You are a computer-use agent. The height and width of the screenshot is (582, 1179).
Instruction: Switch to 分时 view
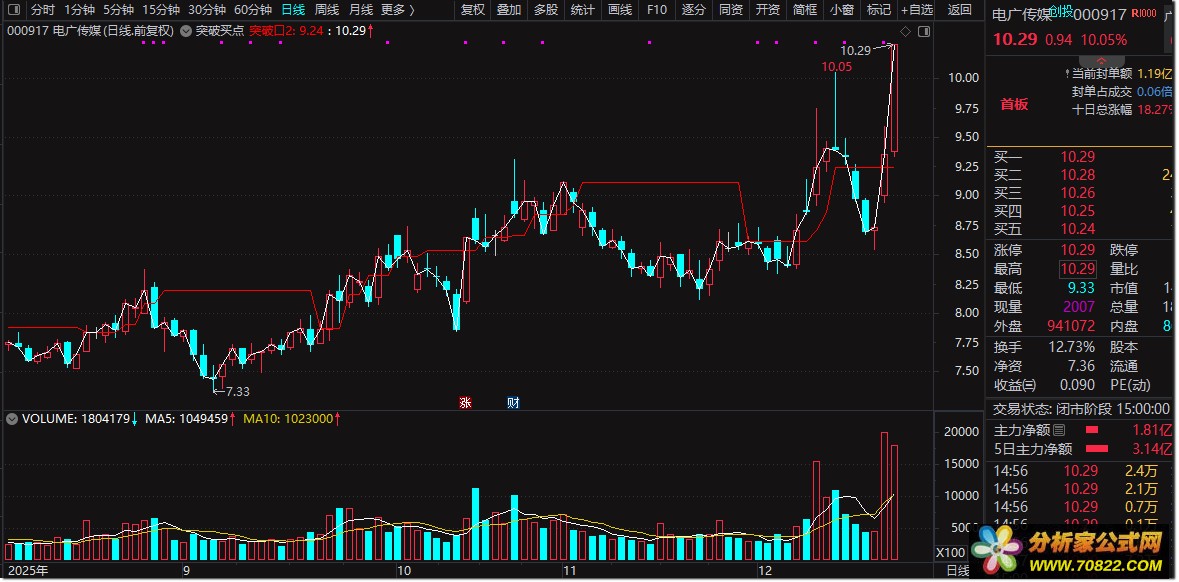click(43, 10)
